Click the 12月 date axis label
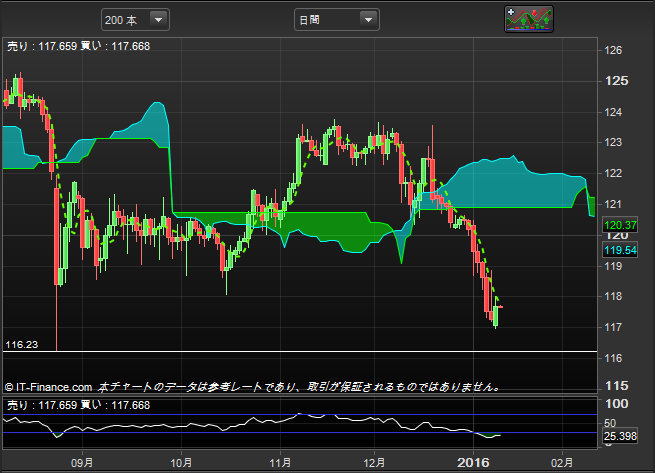The image size is (655, 473). point(374,463)
